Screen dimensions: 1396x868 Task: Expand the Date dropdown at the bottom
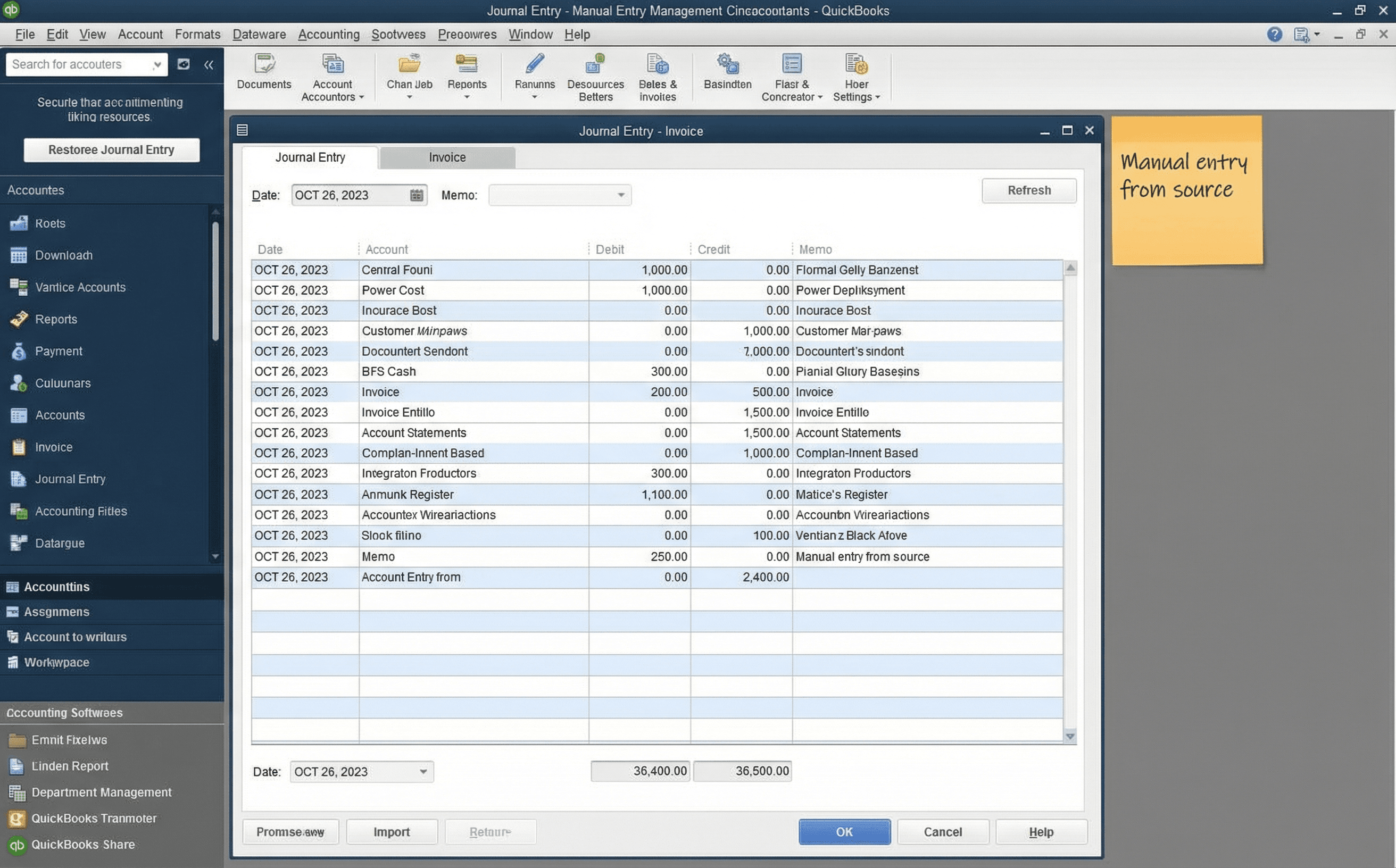tap(423, 772)
